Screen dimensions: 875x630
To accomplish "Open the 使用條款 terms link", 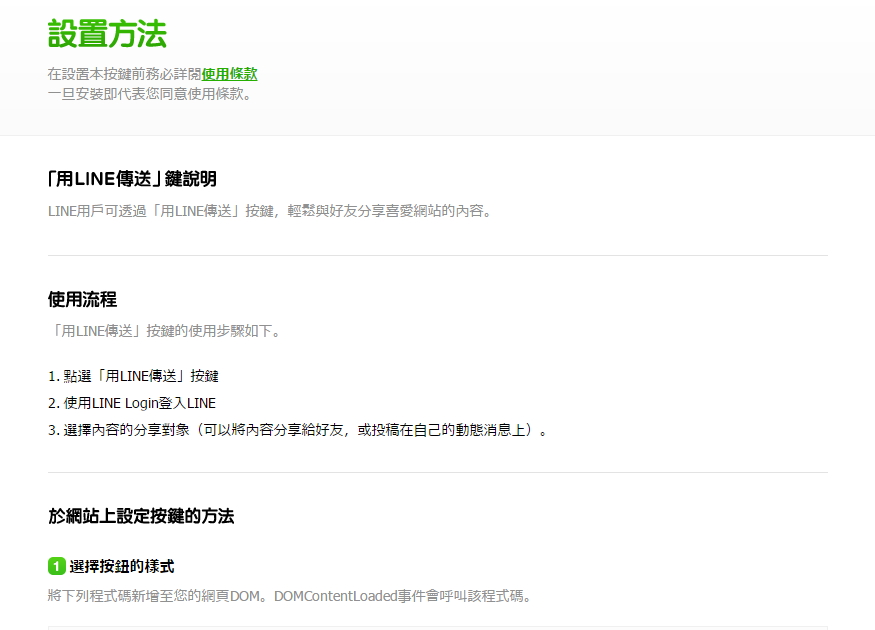I will (229, 74).
